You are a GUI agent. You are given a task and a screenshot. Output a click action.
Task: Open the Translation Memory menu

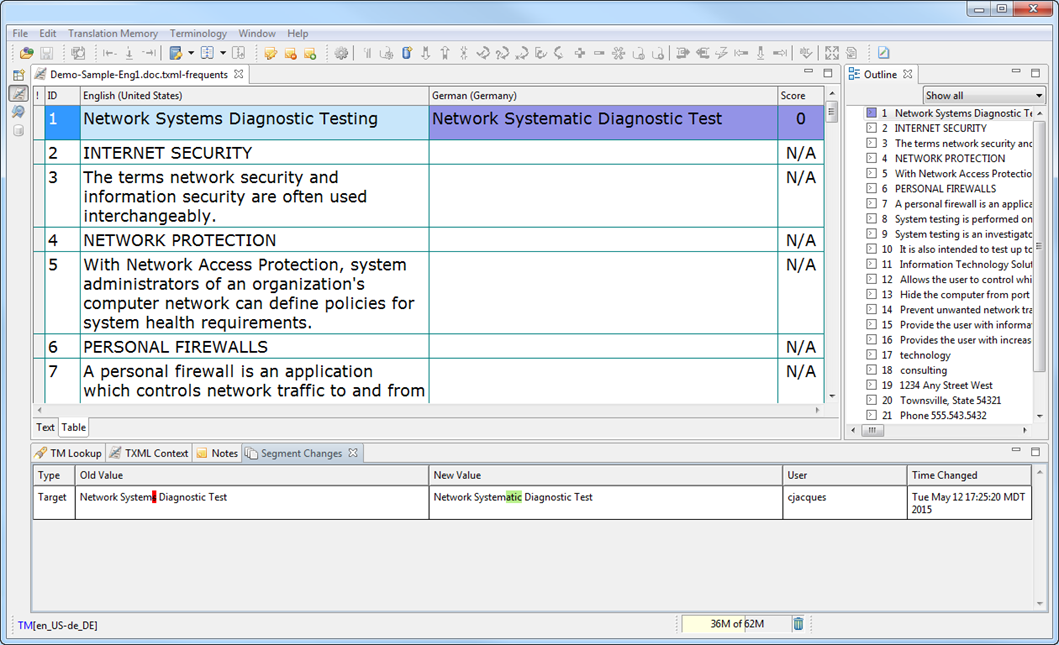(113, 33)
